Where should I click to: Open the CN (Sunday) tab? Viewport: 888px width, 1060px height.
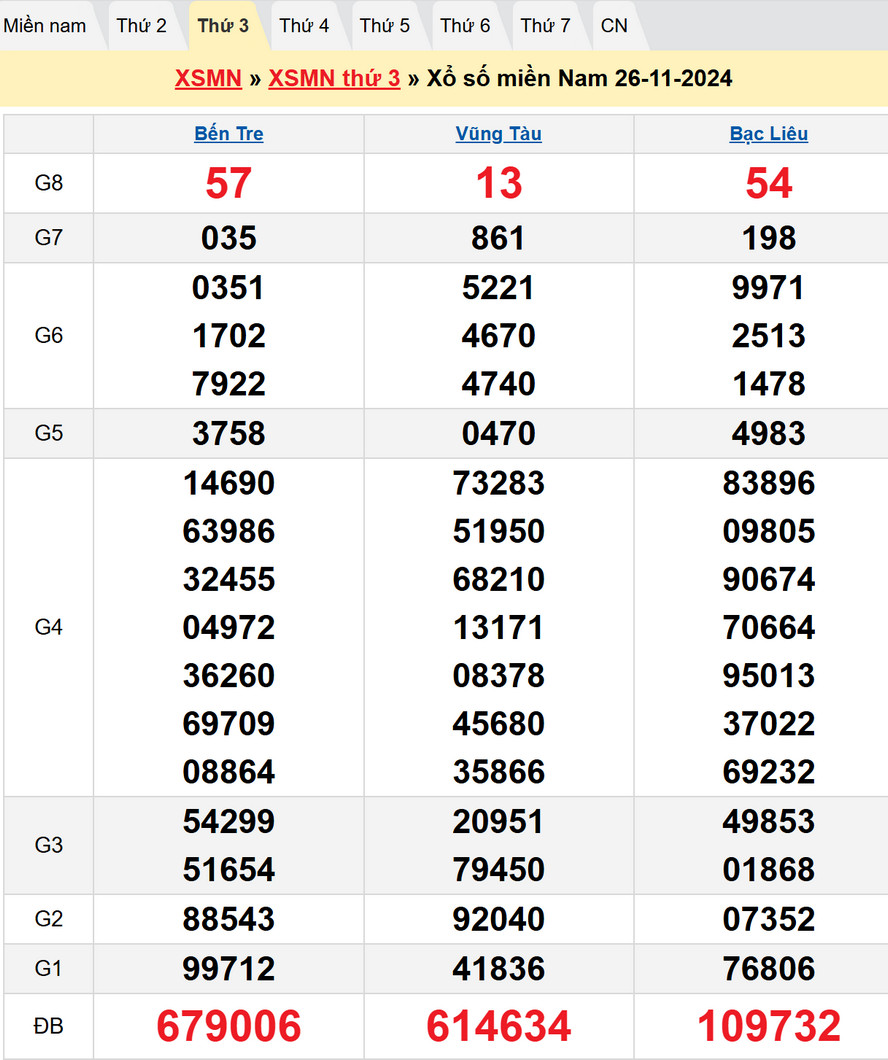coord(614,26)
